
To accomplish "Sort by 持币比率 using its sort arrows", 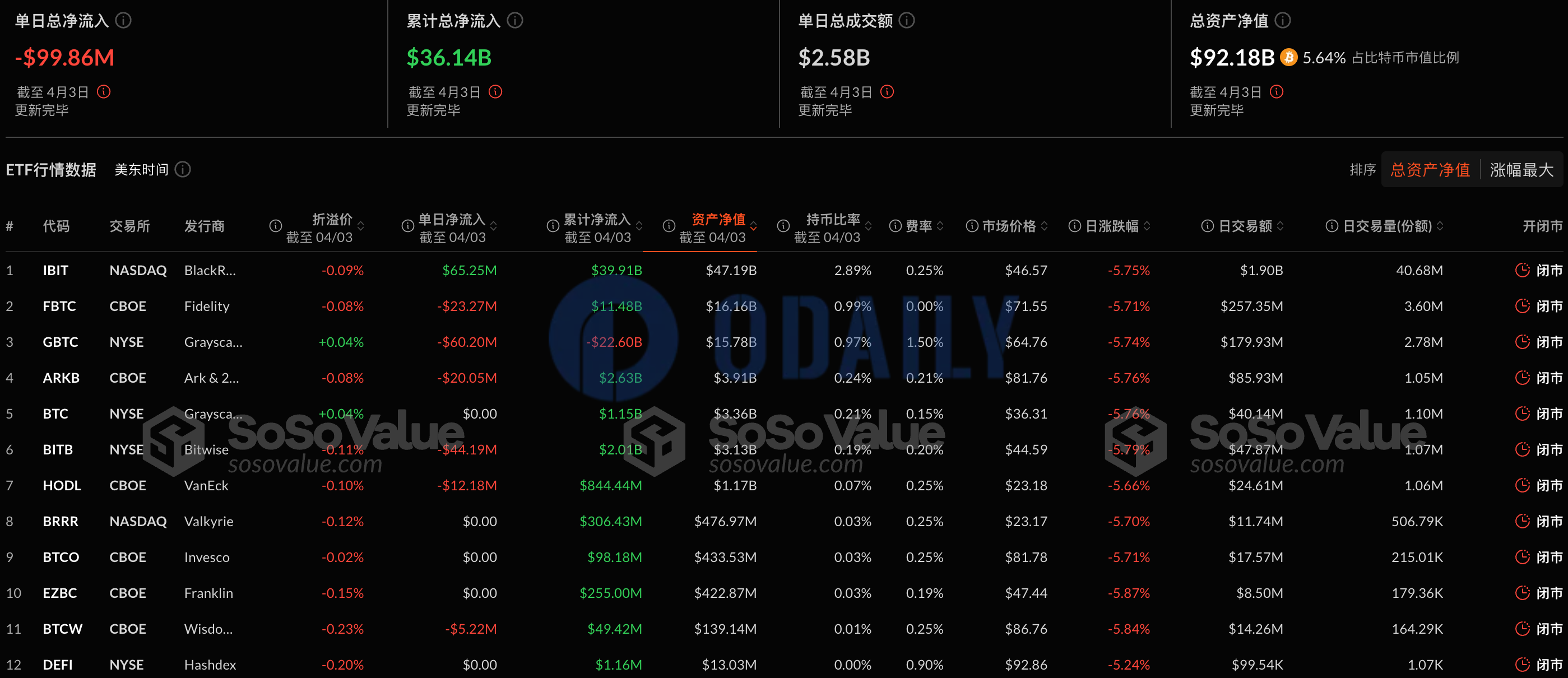I will pyautogui.click(x=869, y=226).
